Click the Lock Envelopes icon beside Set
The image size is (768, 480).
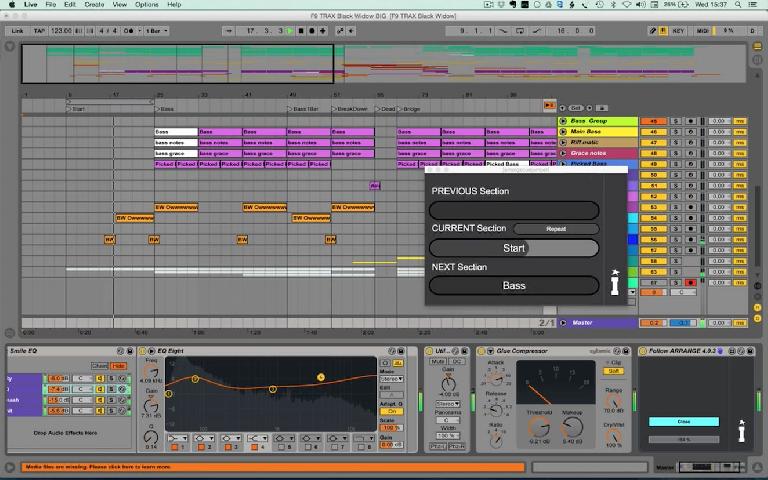click(x=602, y=108)
